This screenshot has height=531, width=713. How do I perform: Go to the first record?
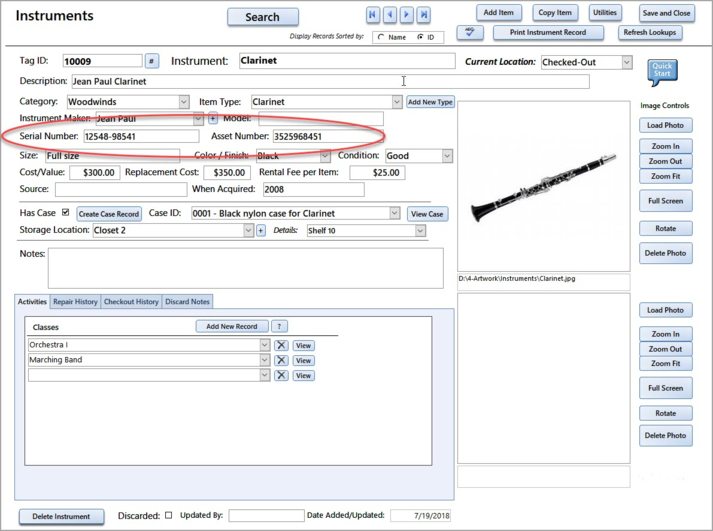373,15
